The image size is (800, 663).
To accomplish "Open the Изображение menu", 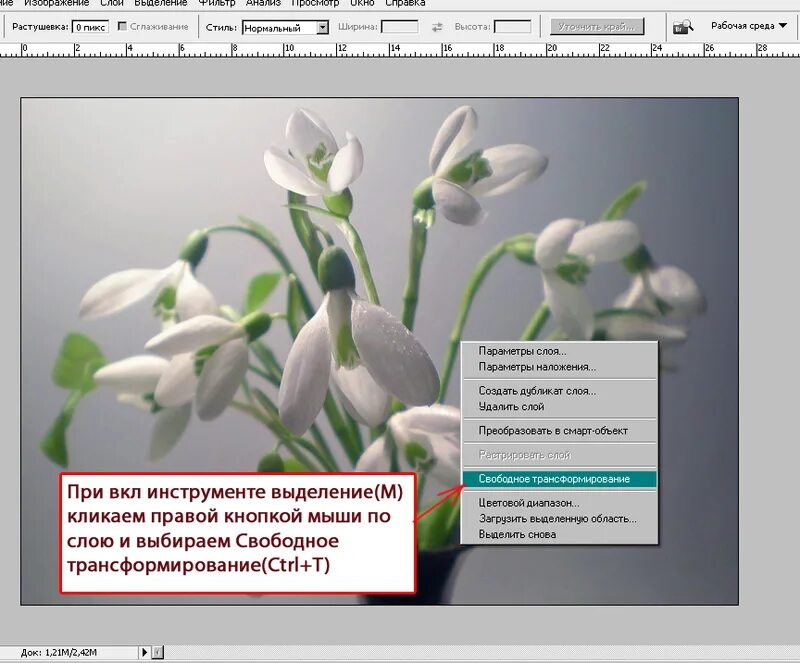I will (57, 3).
